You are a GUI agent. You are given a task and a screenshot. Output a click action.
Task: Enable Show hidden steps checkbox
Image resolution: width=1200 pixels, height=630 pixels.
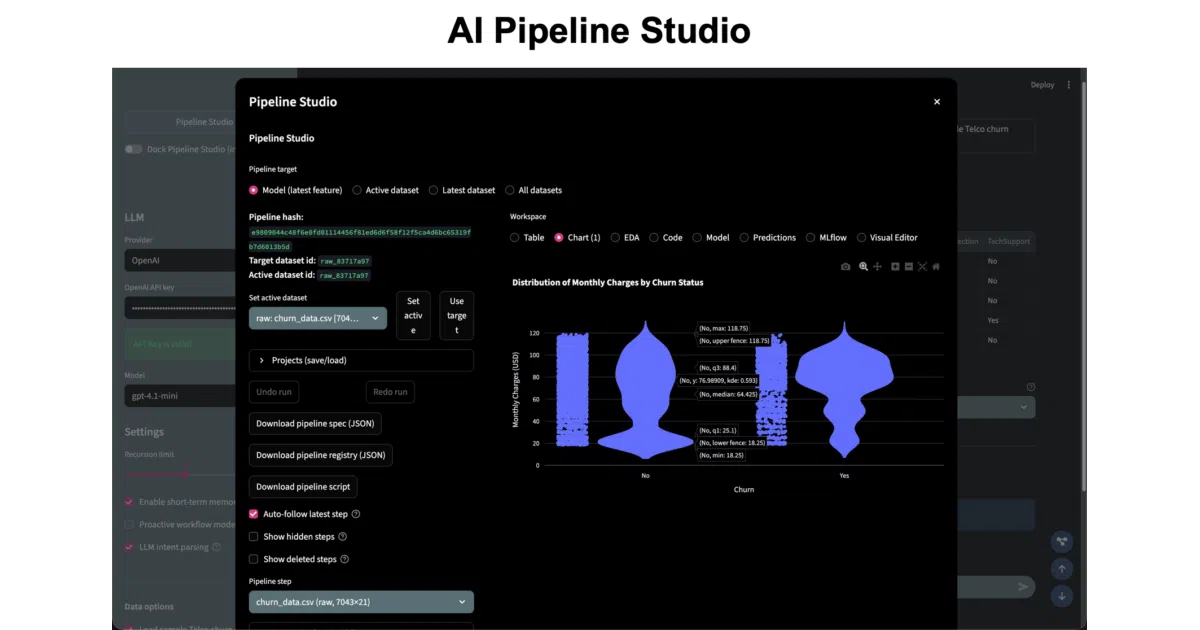(253, 537)
